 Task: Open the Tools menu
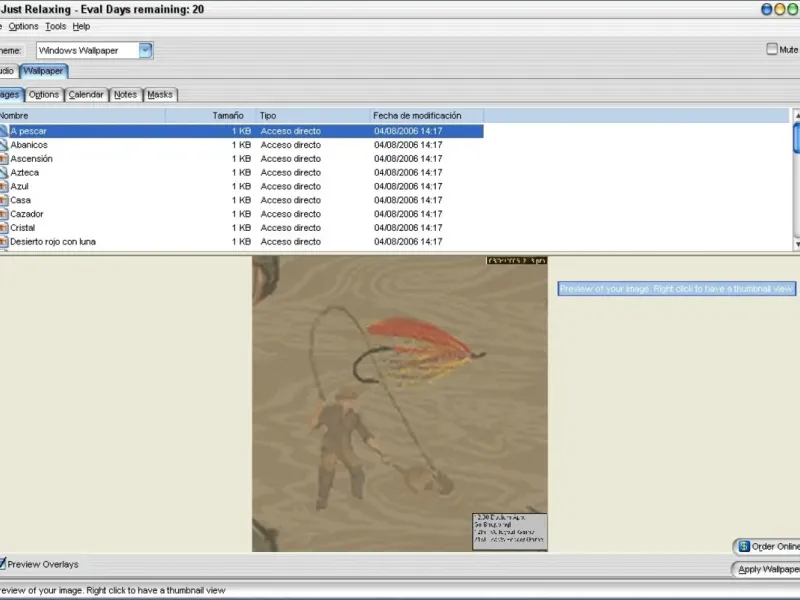(x=56, y=26)
